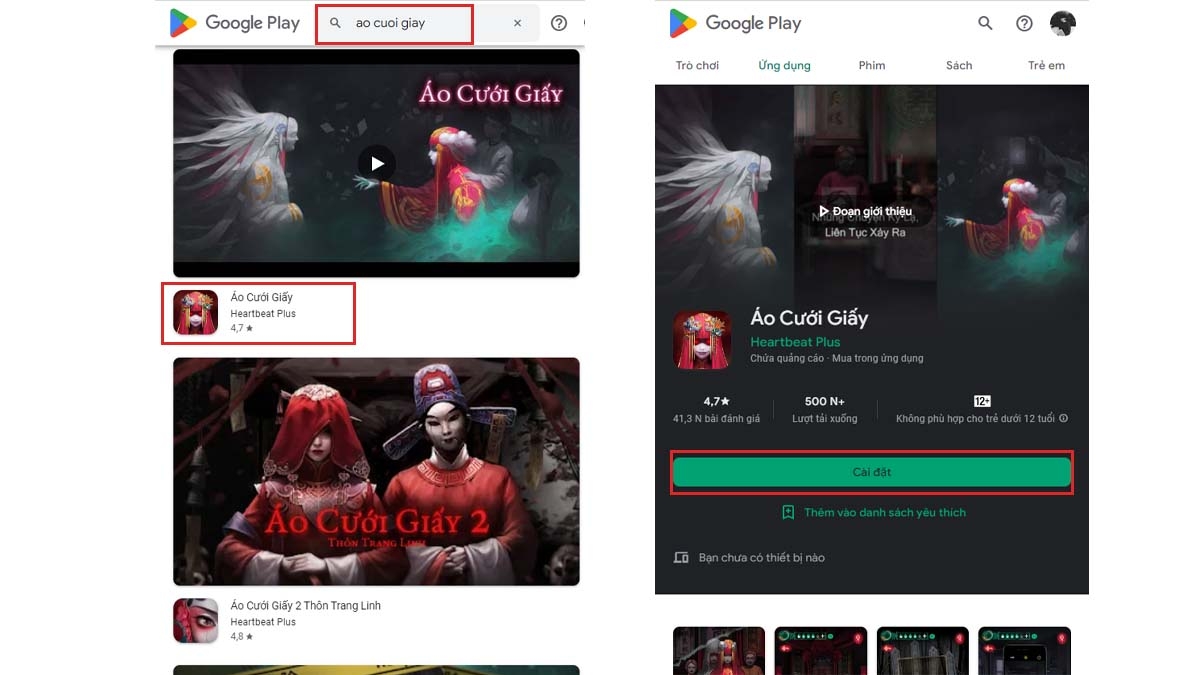The height and width of the screenshot is (675, 1200).
Task: Click the devices icon beside 'Bạn chưa có thiết bị nào'
Action: (x=681, y=557)
